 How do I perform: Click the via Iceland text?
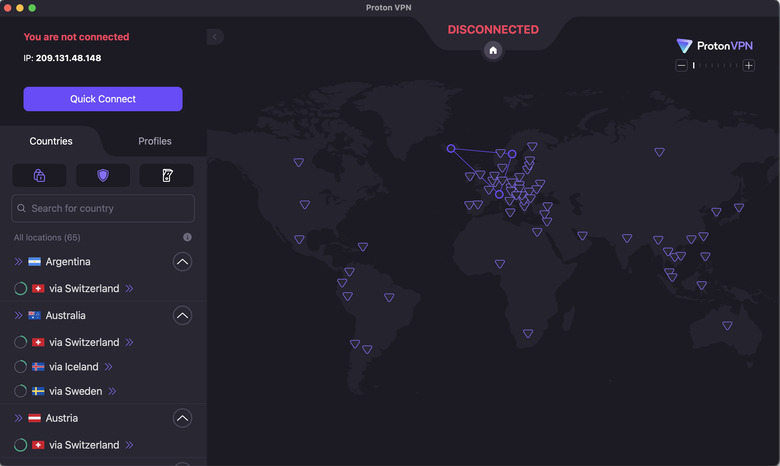(x=74, y=367)
